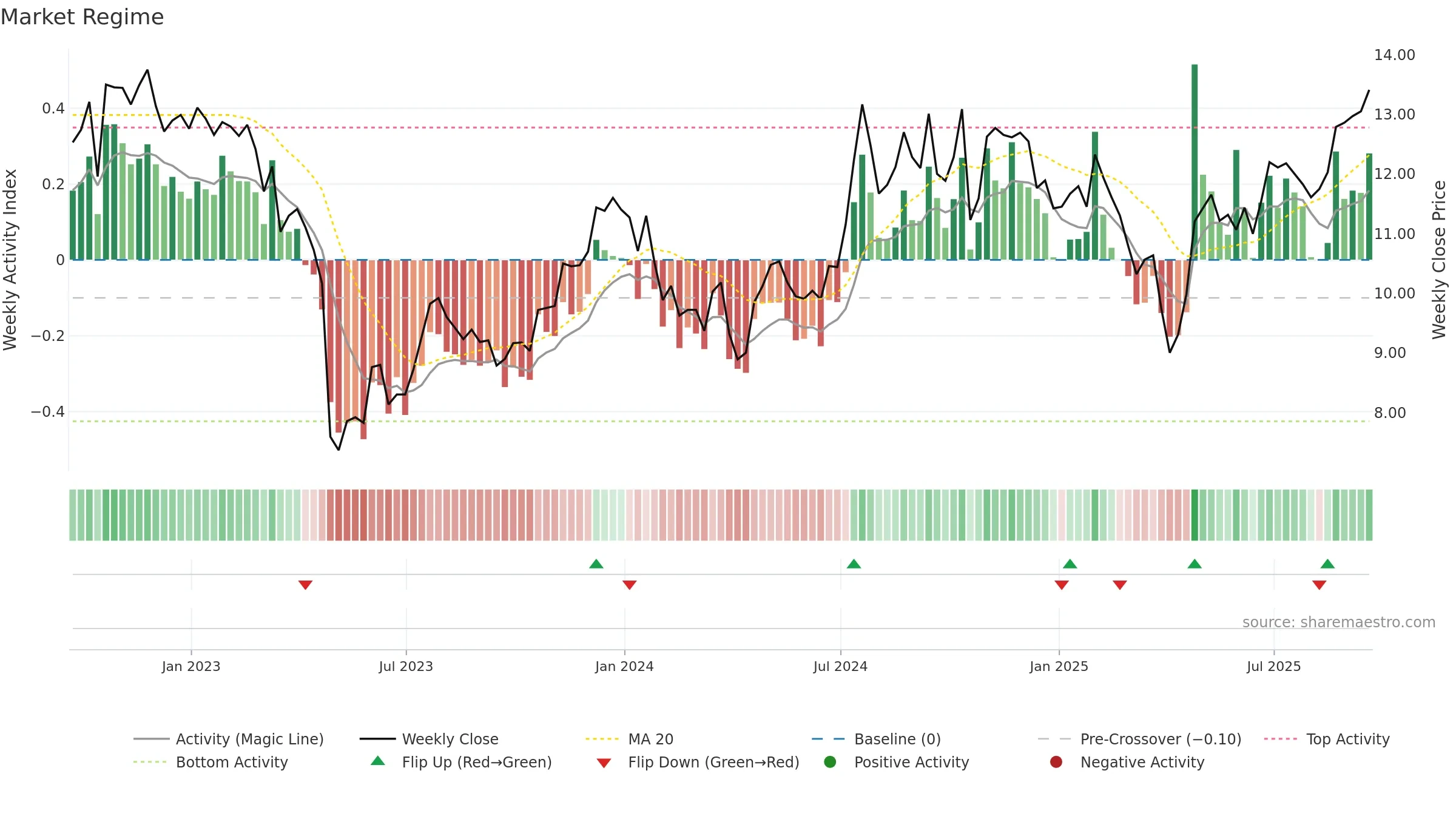This screenshot has width=1456, height=819.
Task: Click the 14.00 price axis label
Action: pos(1395,55)
